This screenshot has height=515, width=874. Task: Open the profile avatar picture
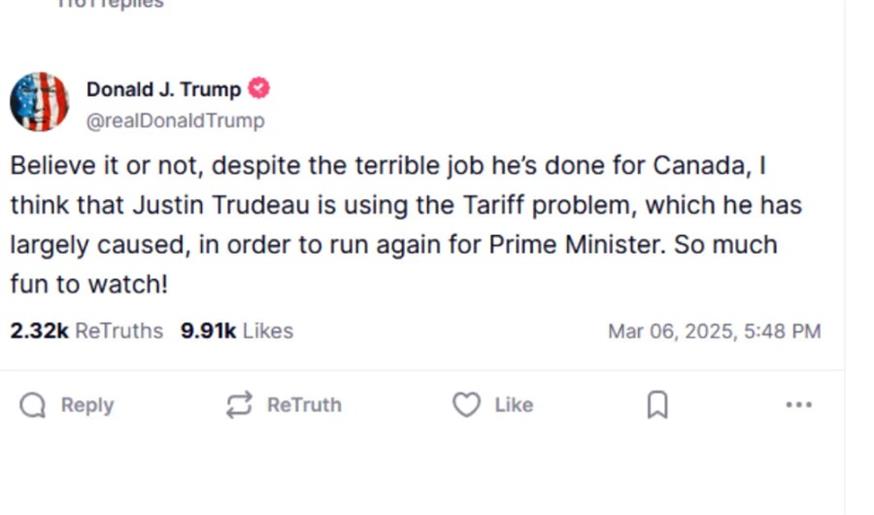(x=39, y=102)
